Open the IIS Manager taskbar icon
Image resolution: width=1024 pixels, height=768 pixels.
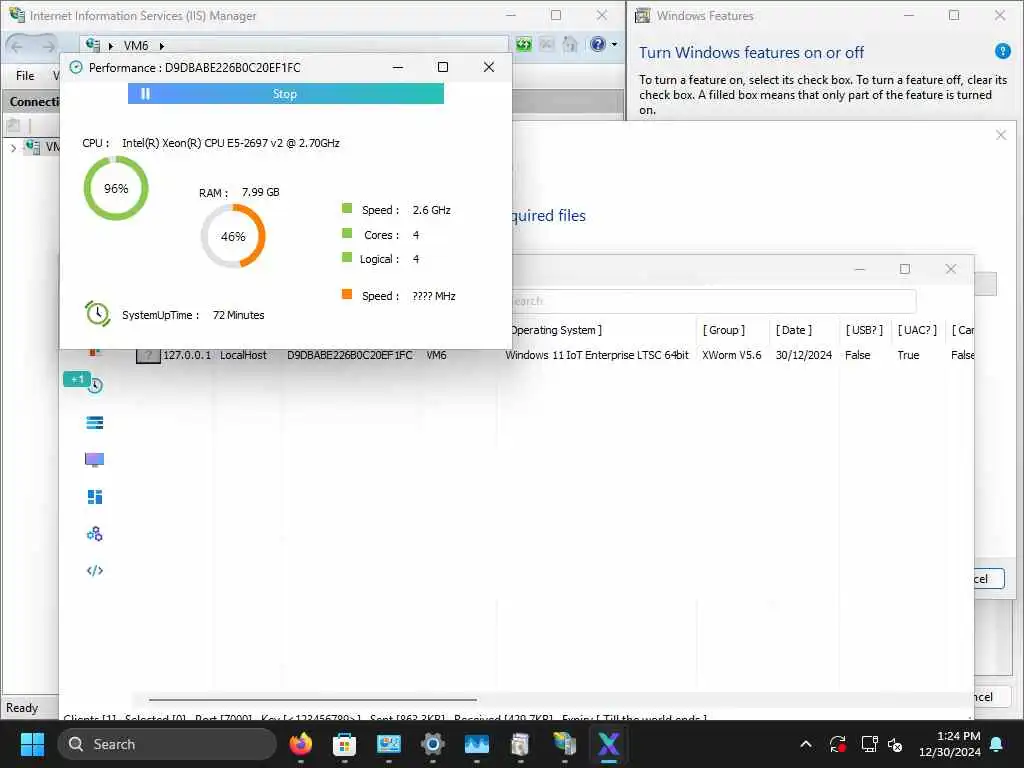[564, 744]
